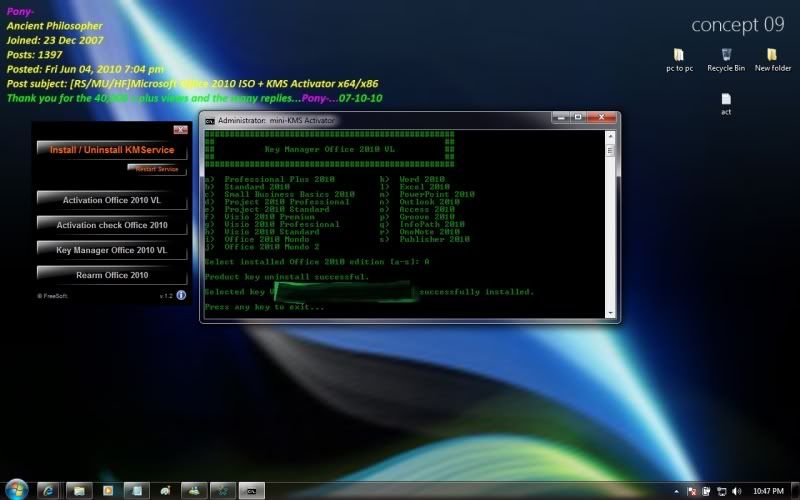The width and height of the screenshot is (800, 500).
Task: Open the Windows Start menu orb
Action: [x=17, y=490]
